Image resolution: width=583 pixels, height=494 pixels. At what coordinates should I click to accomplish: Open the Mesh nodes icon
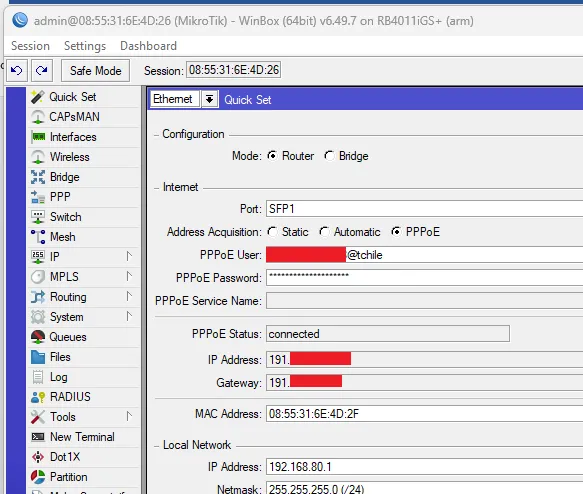pos(38,237)
